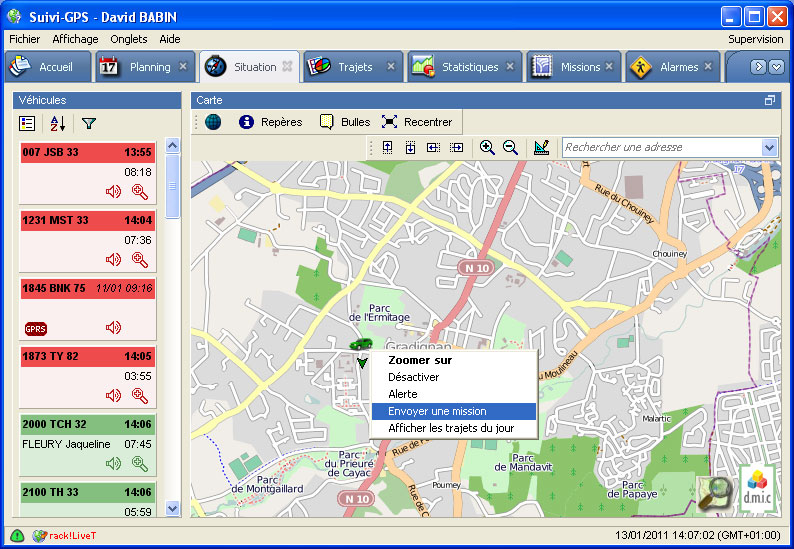Image resolution: width=794 pixels, height=549 pixels.
Task: Choose Désactiver in context menu
Action: click(x=454, y=377)
